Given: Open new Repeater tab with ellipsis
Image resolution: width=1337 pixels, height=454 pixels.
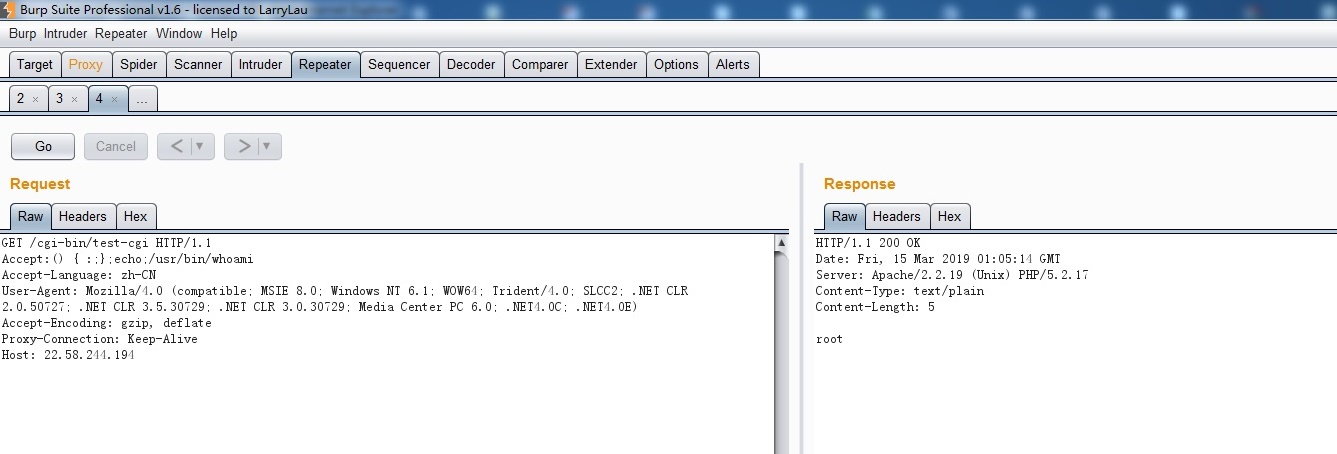Looking at the screenshot, I should click(x=143, y=98).
